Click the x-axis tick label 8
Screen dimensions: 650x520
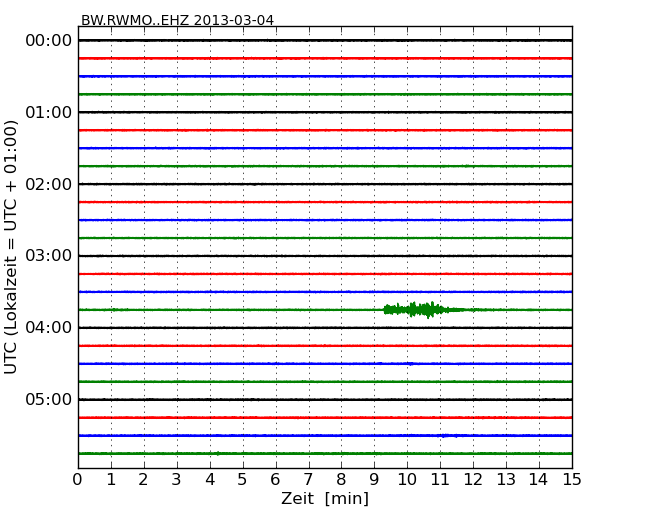341,480
